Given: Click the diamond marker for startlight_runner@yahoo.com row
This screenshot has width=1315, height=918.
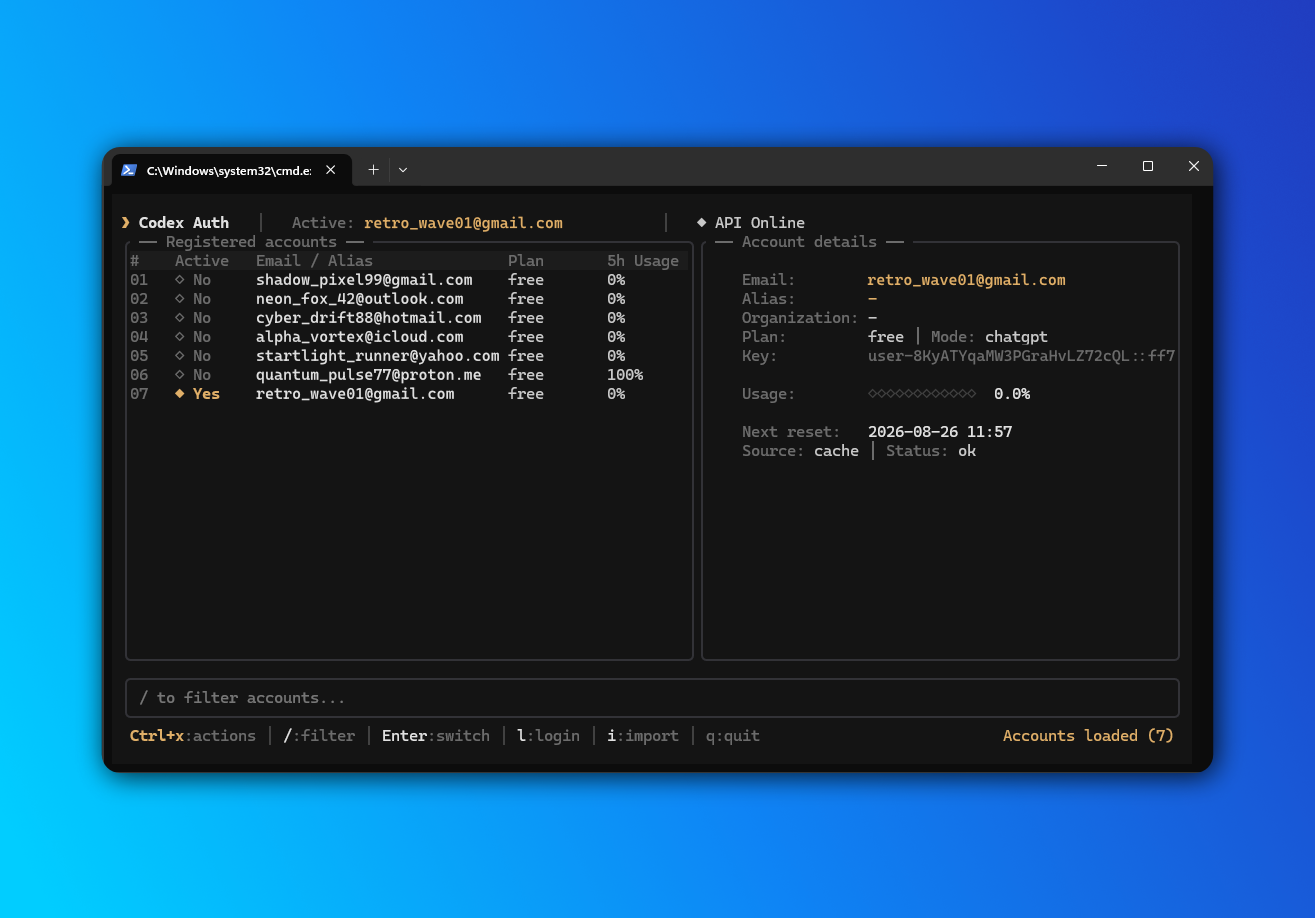Looking at the screenshot, I should click(x=180, y=356).
